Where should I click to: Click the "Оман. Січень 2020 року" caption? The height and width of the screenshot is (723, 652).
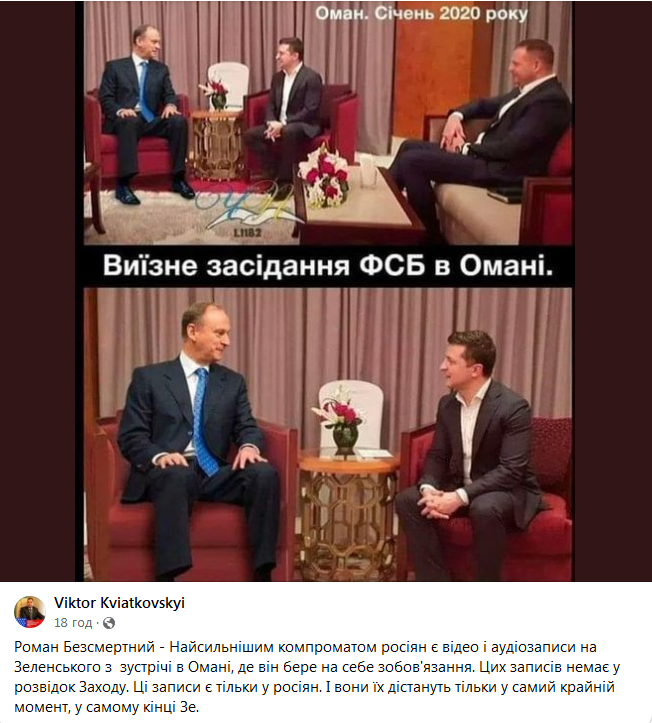(x=421, y=14)
